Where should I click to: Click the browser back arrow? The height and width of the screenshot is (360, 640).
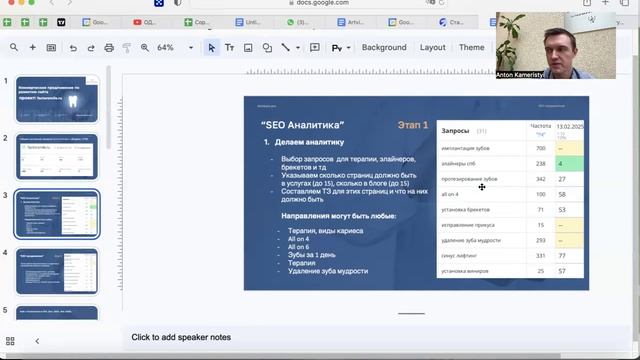(52, 3)
